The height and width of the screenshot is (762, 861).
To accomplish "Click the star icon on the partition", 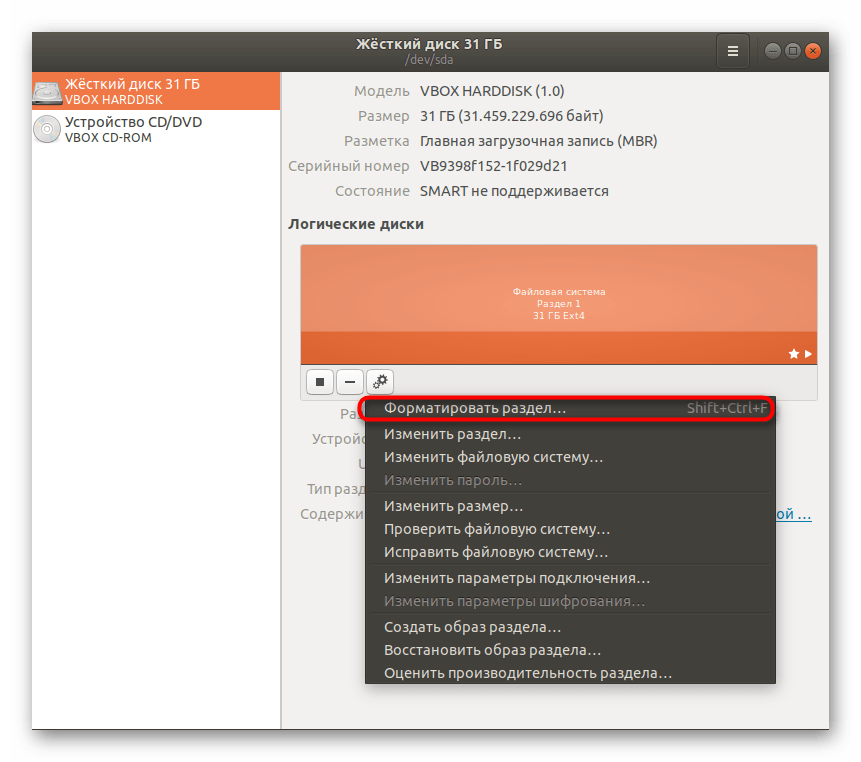I will (x=794, y=354).
